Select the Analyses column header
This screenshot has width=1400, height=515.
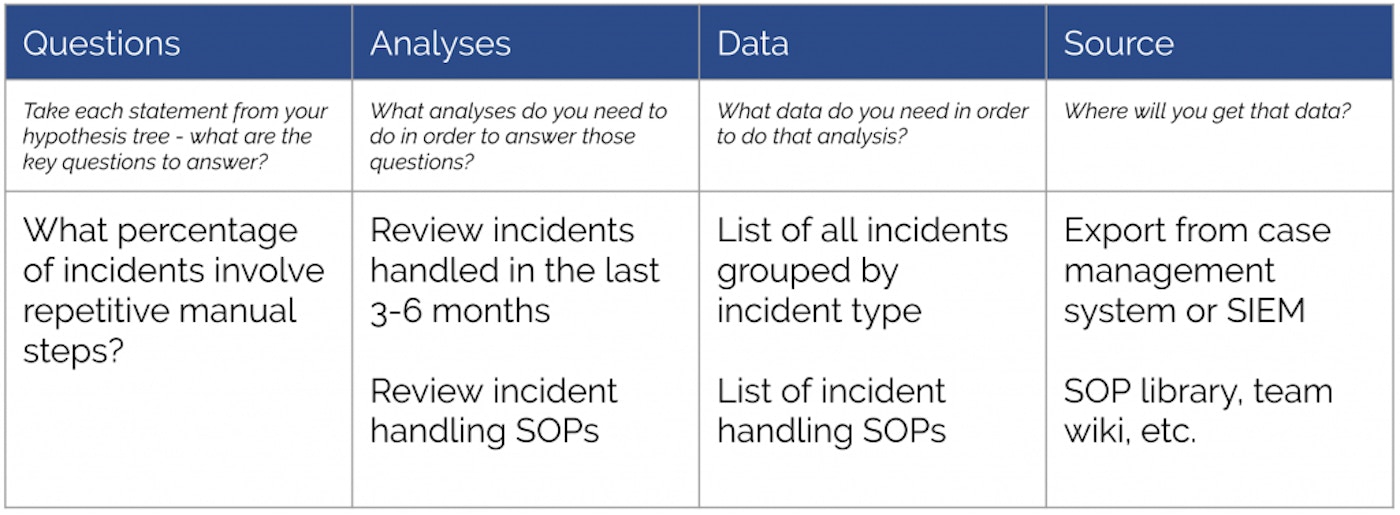(x=440, y=44)
